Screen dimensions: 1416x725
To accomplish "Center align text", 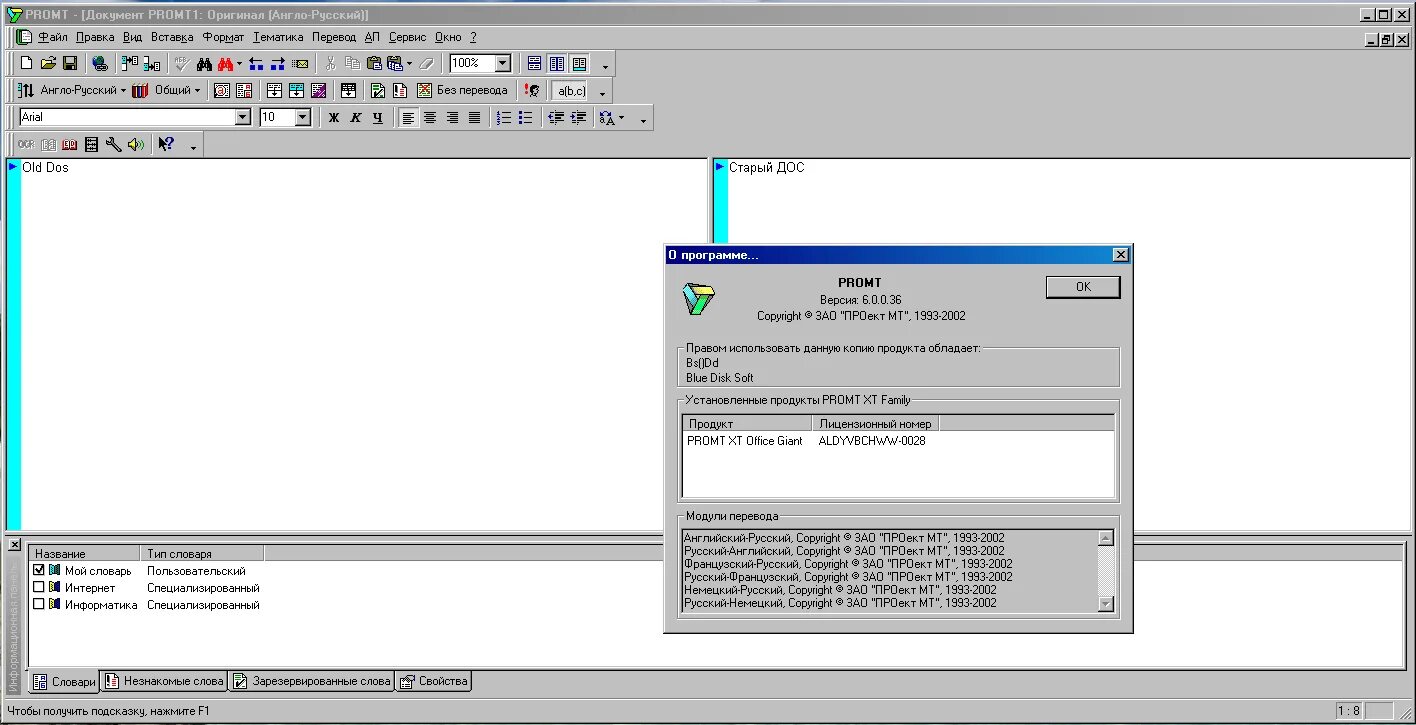I will [x=430, y=117].
